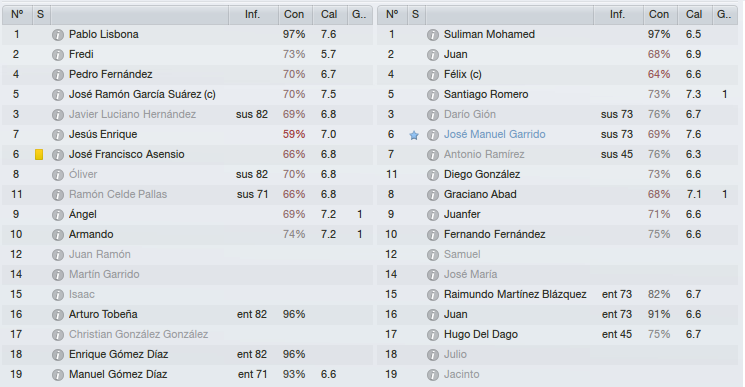Image resolution: width=745 pixels, height=387 pixels.
Task: Select player José Manuel Garrido link
Action: point(495,134)
